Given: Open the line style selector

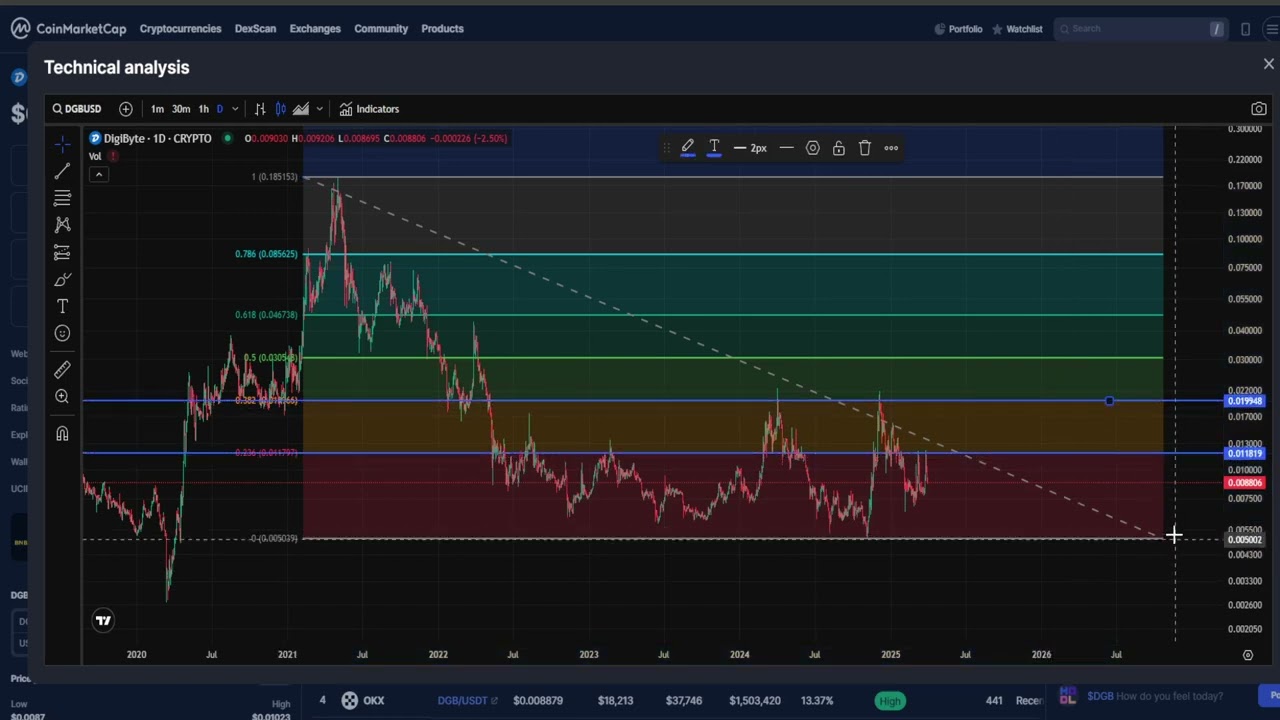Looking at the screenshot, I should [x=787, y=148].
